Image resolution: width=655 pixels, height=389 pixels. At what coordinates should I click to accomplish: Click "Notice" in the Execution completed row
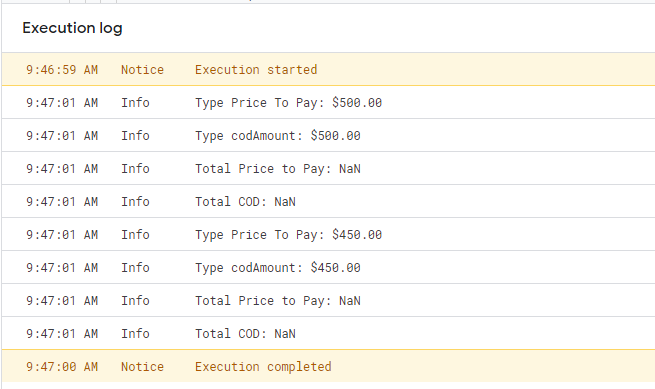(142, 366)
